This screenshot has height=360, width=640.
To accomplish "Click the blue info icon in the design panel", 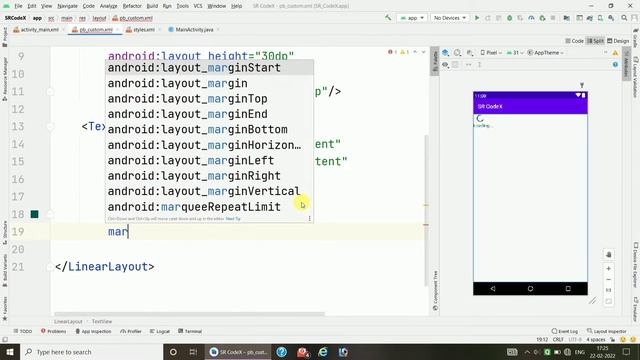I will point(616,64).
